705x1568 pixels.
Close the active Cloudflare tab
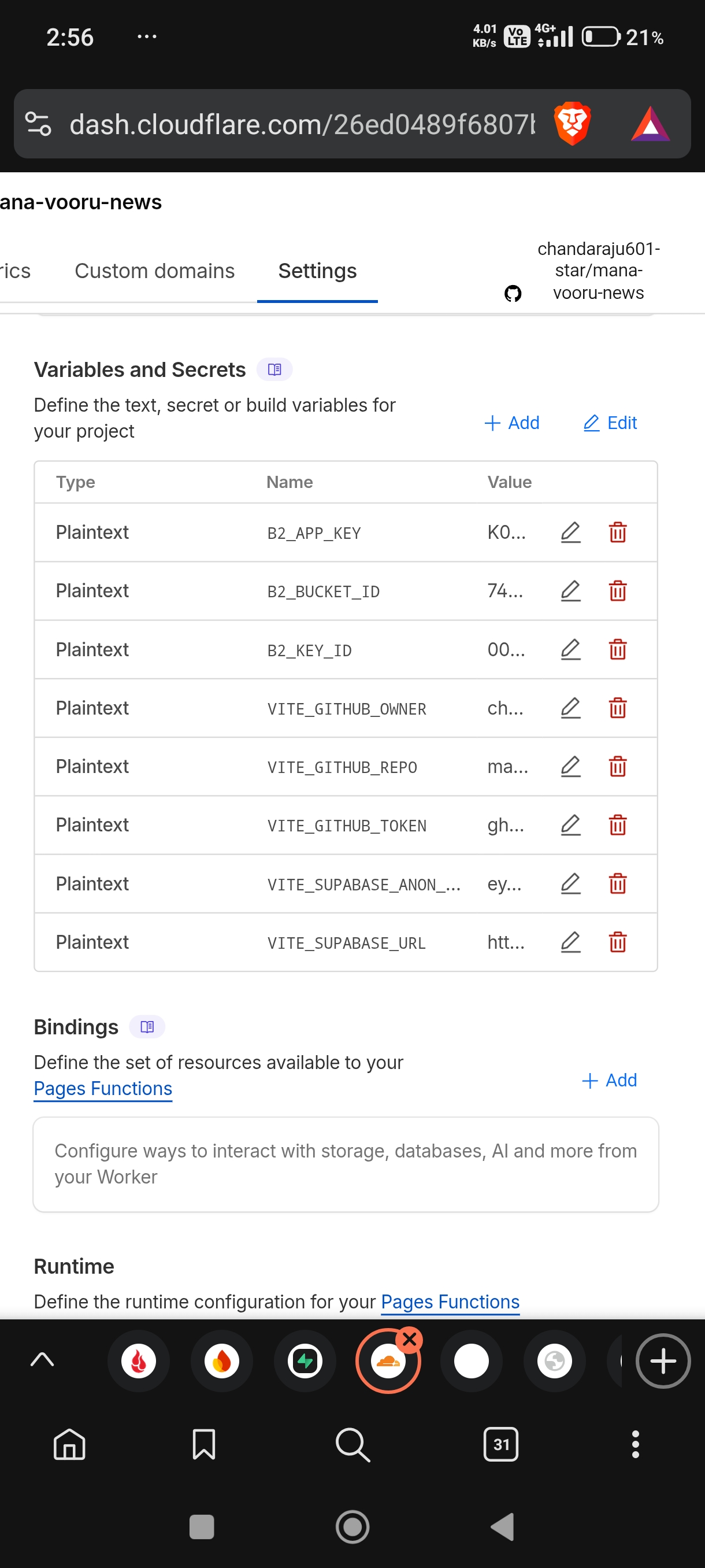coord(409,1340)
